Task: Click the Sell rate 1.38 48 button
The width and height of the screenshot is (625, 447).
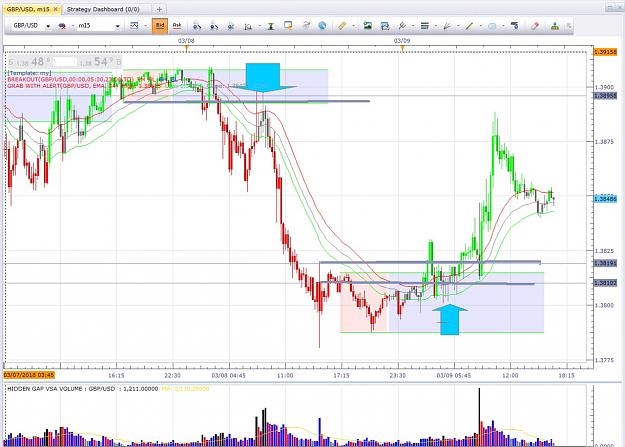Action: [x=29, y=62]
